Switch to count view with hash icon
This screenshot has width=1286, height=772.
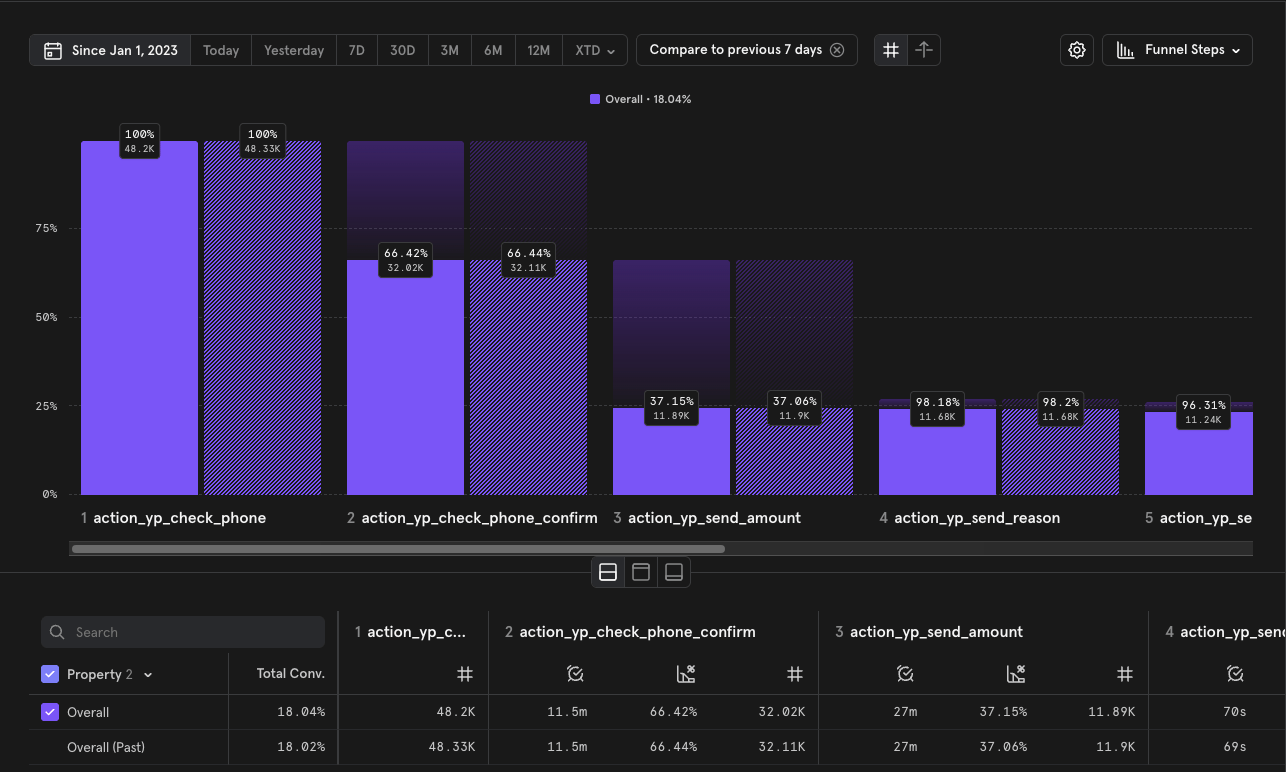[x=891, y=50]
